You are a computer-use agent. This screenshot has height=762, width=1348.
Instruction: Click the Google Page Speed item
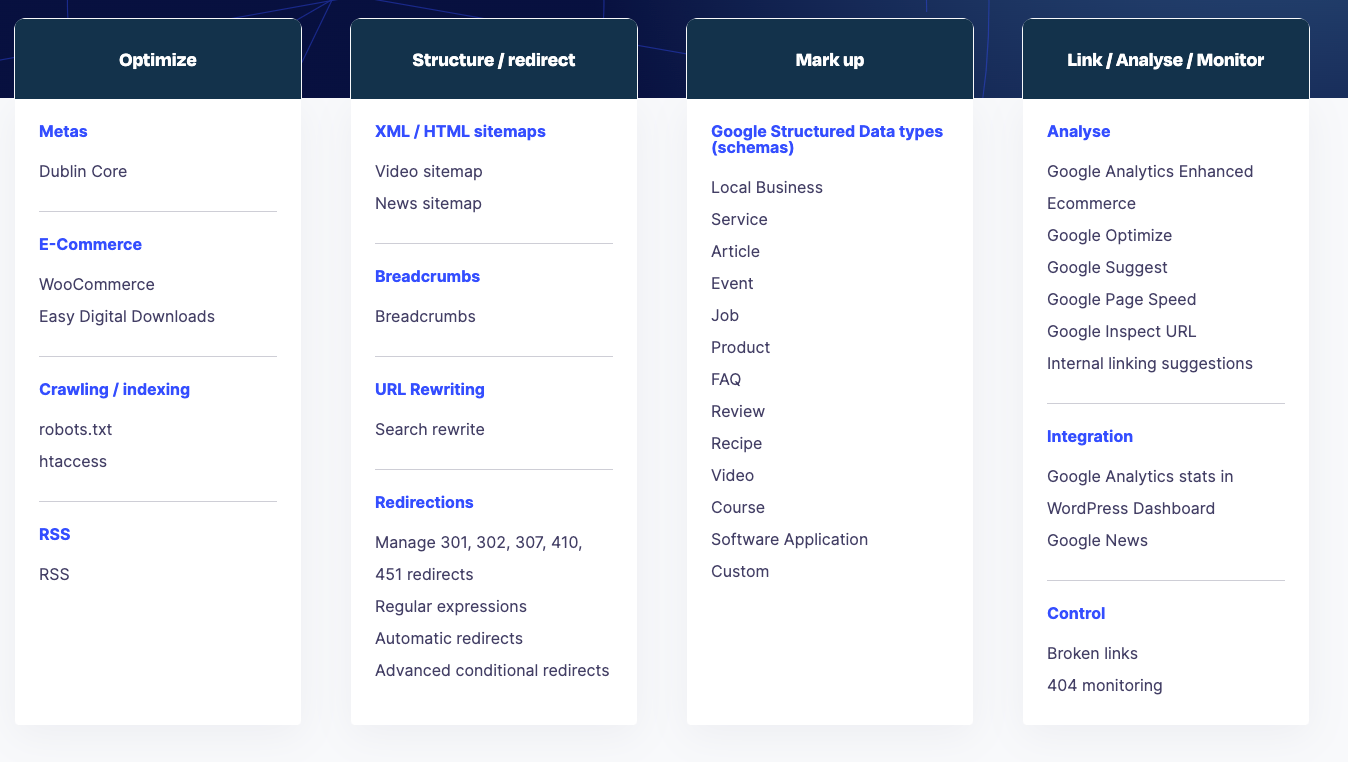(x=1121, y=299)
